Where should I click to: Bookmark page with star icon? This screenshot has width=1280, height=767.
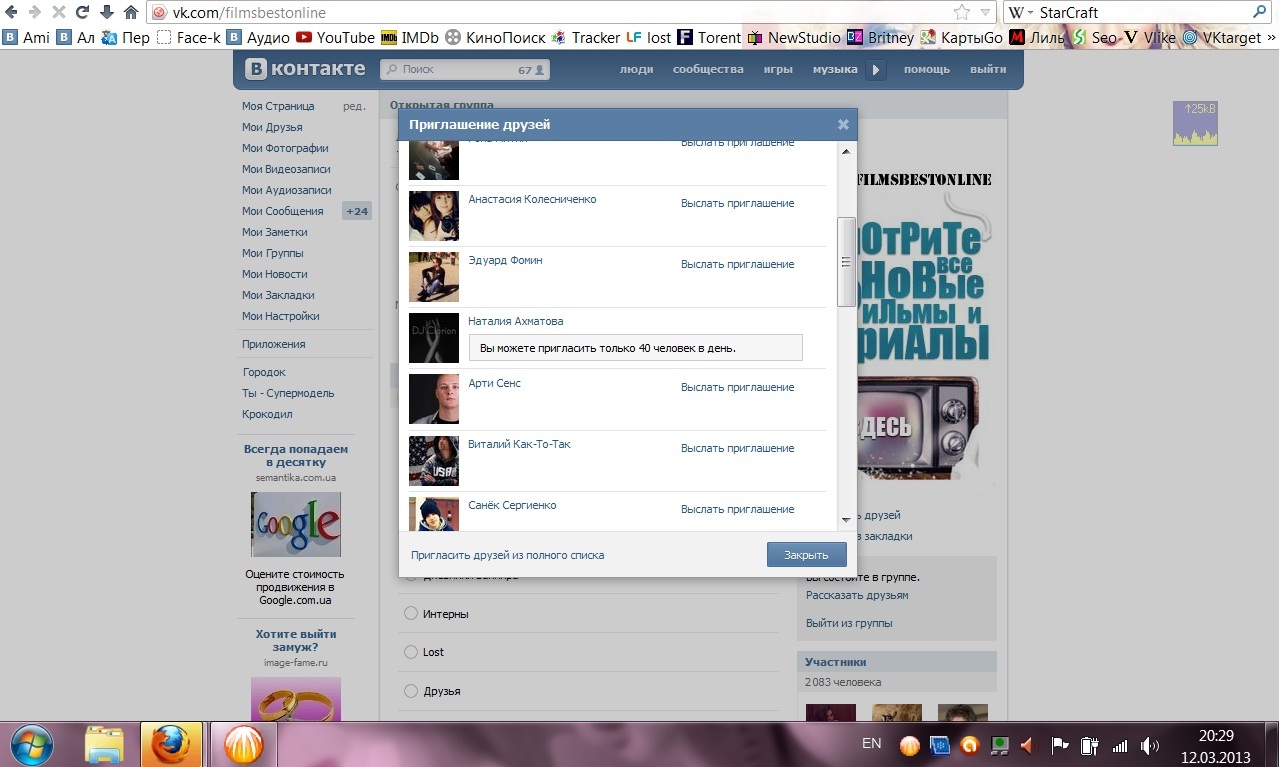961,12
